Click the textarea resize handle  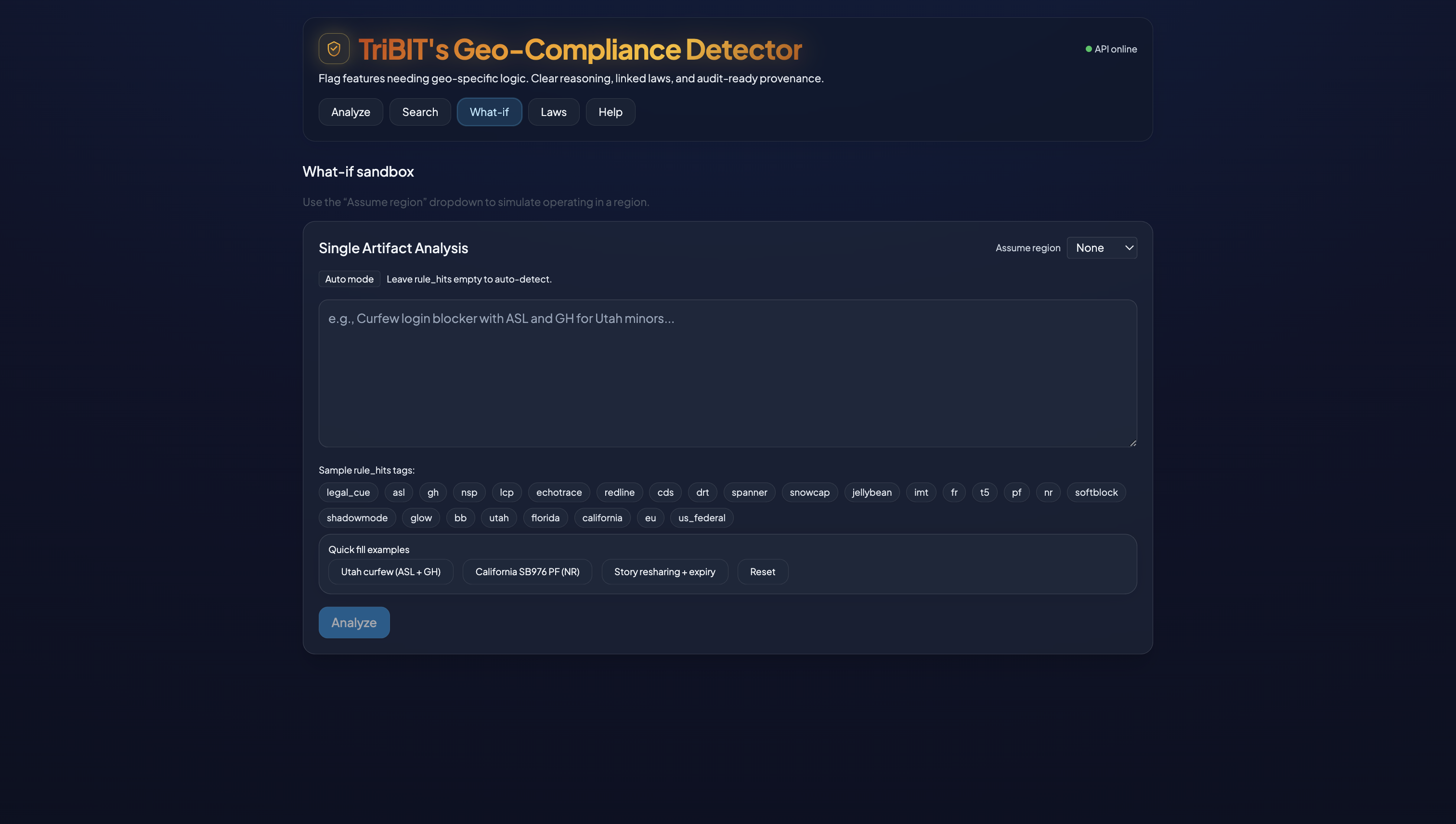(1133, 443)
